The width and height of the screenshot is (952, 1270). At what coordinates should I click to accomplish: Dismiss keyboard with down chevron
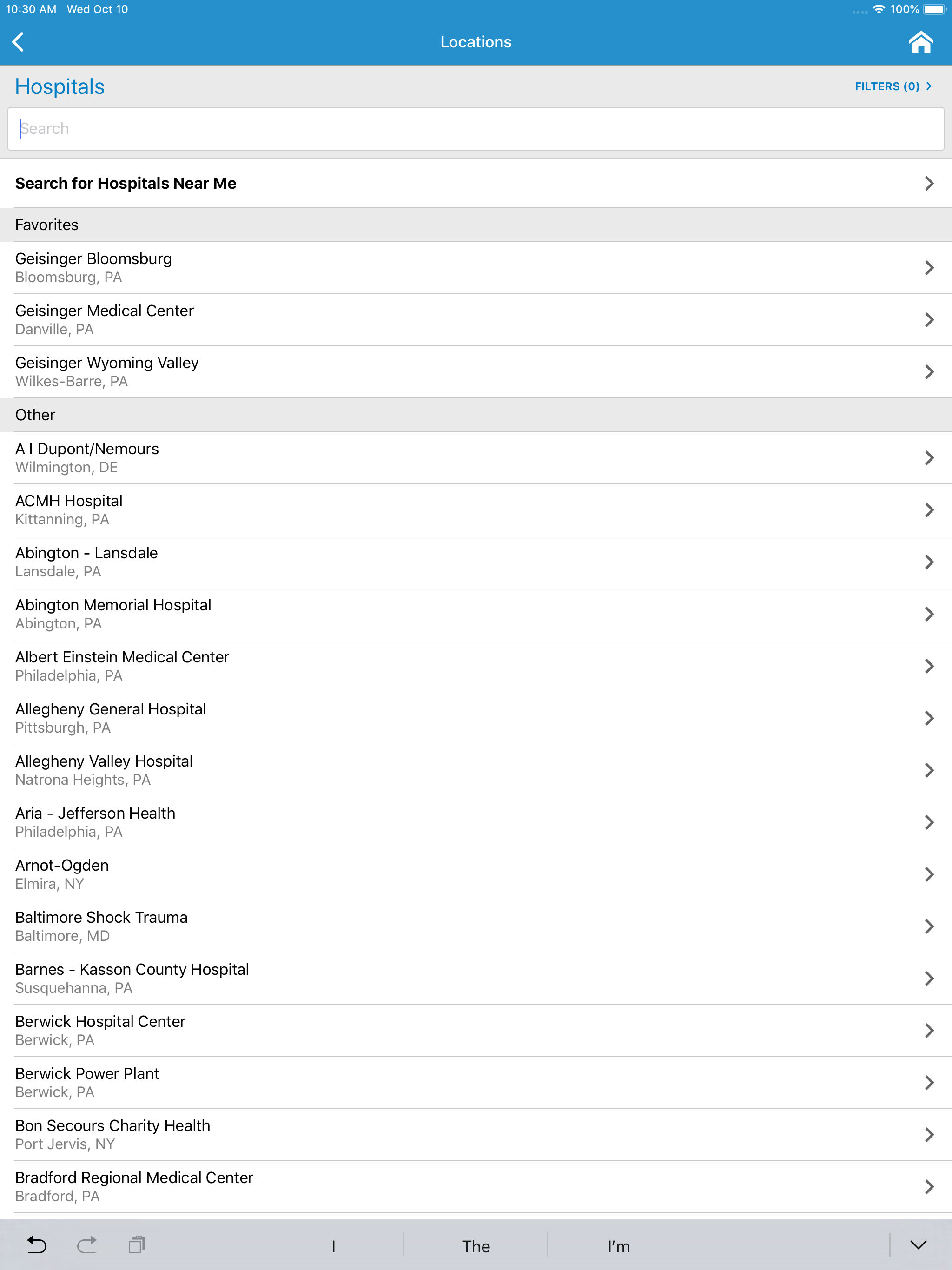[x=919, y=1245]
